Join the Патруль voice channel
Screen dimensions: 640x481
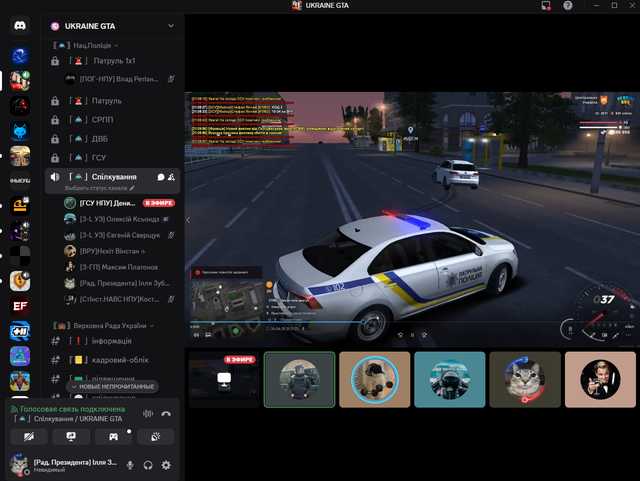point(113,101)
